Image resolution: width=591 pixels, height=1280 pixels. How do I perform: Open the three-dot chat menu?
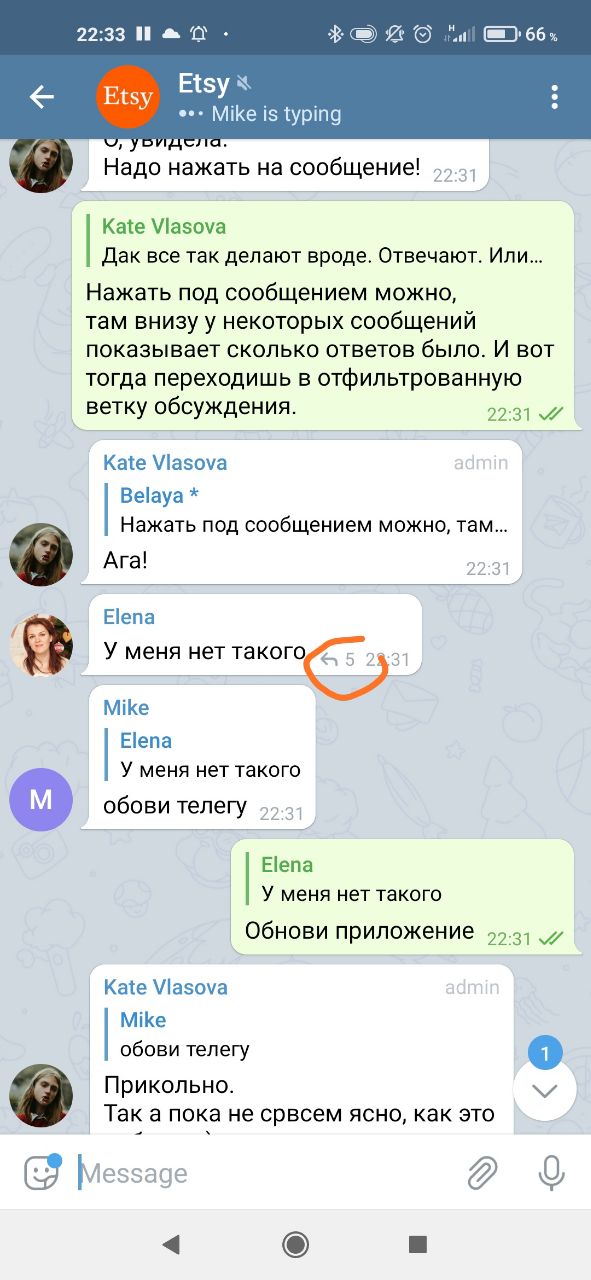click(554, 97)
